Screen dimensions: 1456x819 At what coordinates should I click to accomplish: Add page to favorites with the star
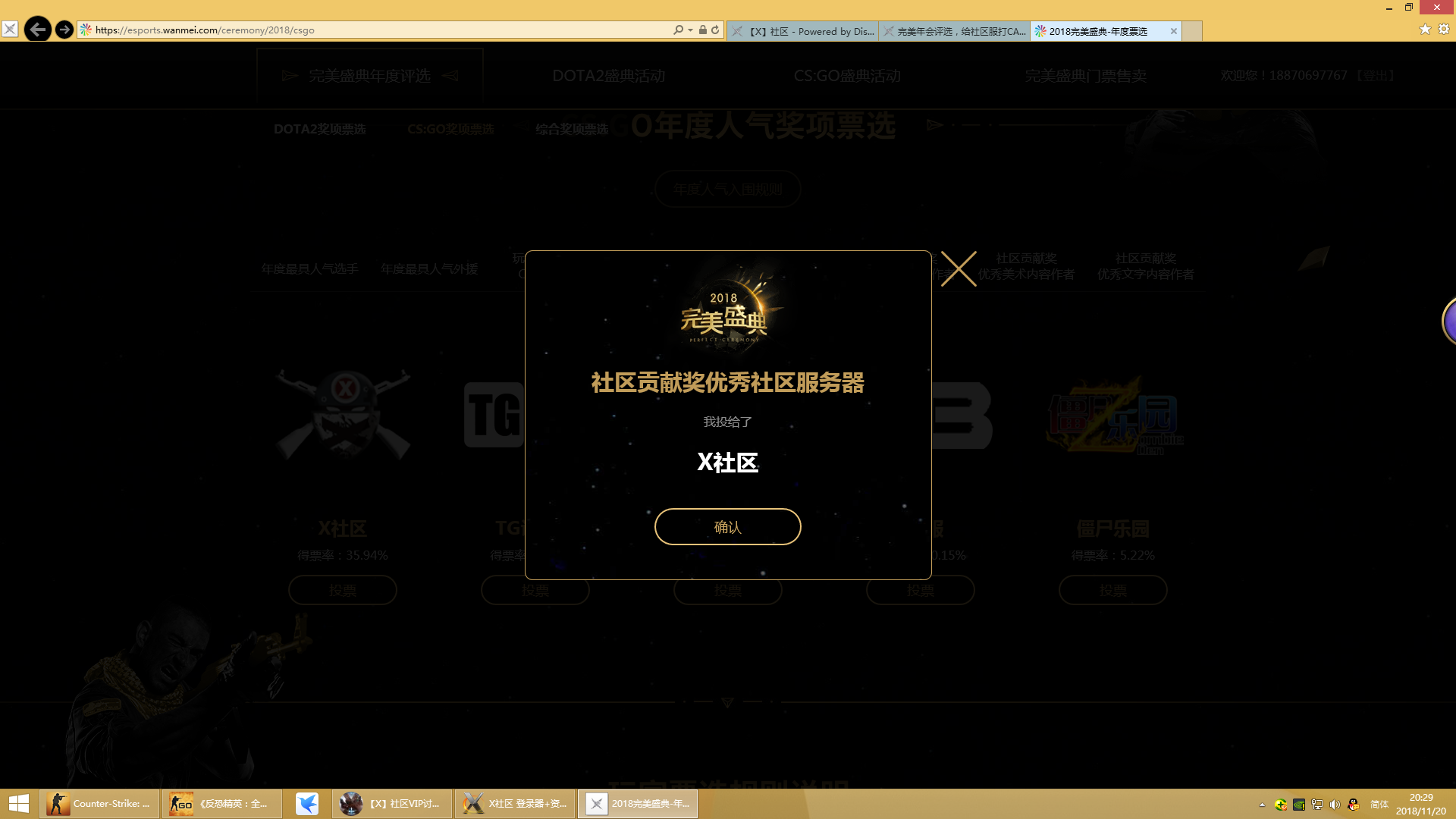click(1425, 30)
